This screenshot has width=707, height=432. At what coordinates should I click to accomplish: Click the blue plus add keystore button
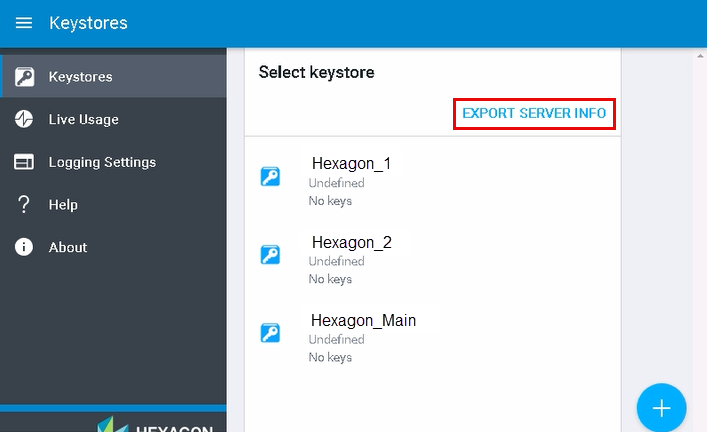(661, 408)
